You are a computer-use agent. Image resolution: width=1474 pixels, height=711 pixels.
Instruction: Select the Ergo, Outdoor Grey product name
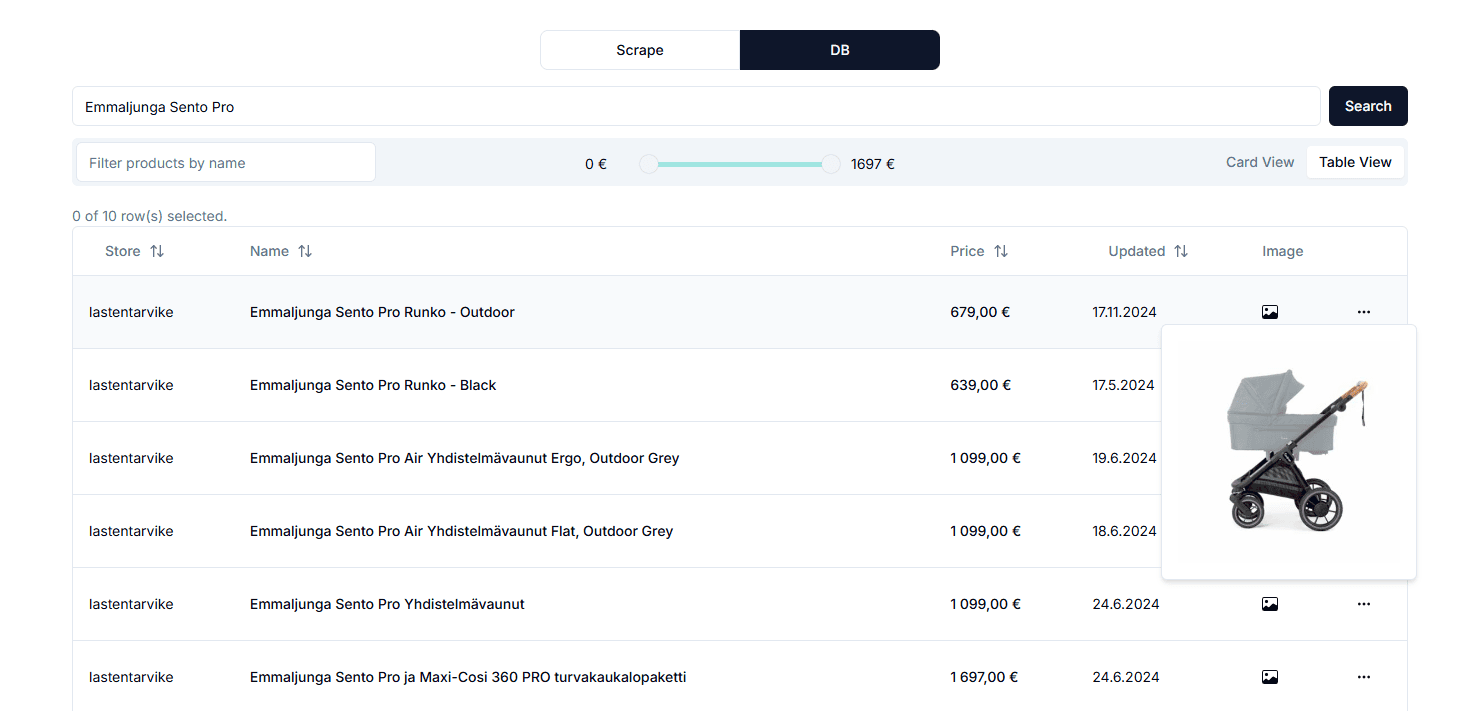point(464,458)
